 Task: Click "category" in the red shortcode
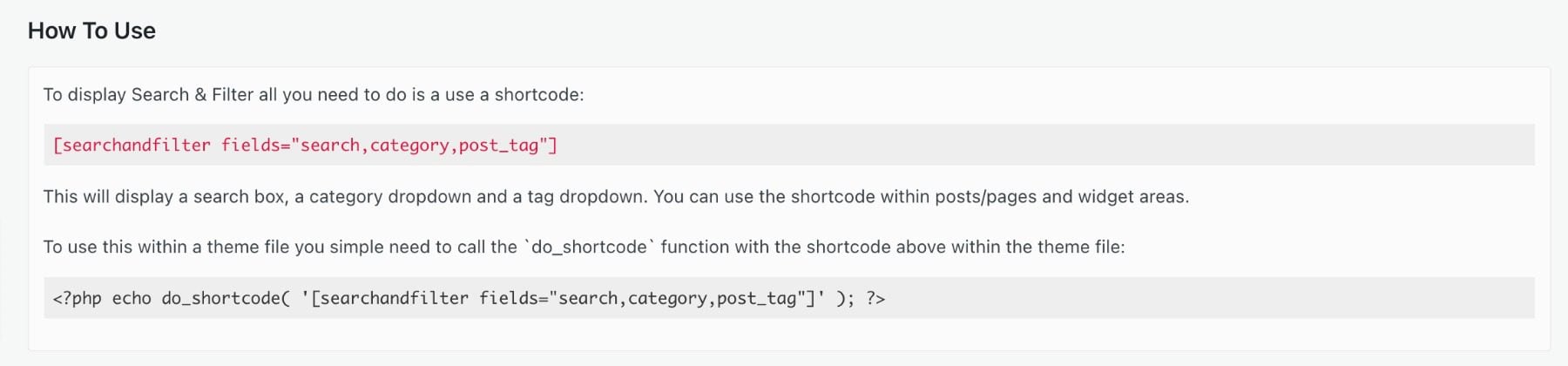pos(409,145)
